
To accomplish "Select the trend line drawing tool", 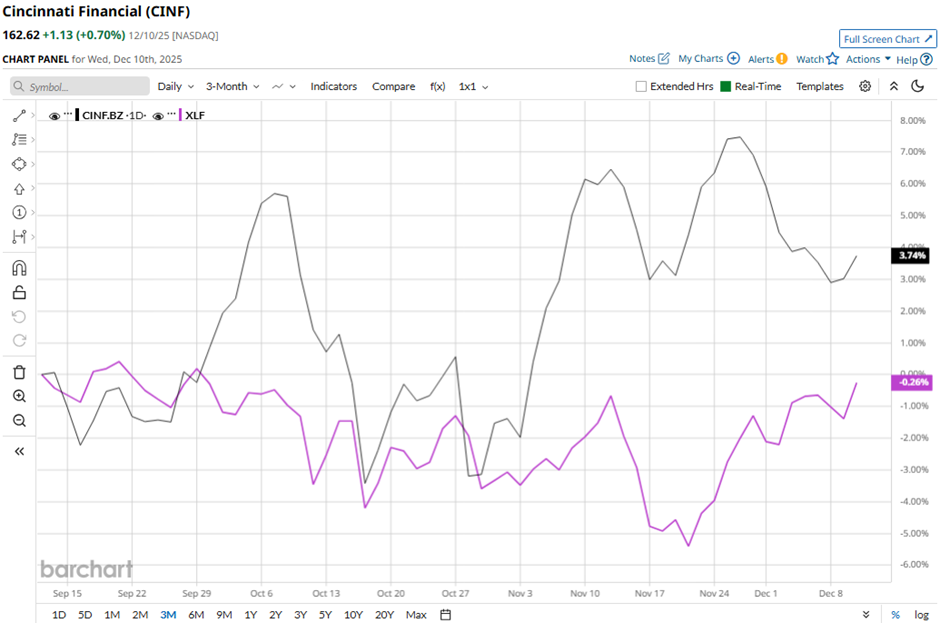I will point(19,115).
